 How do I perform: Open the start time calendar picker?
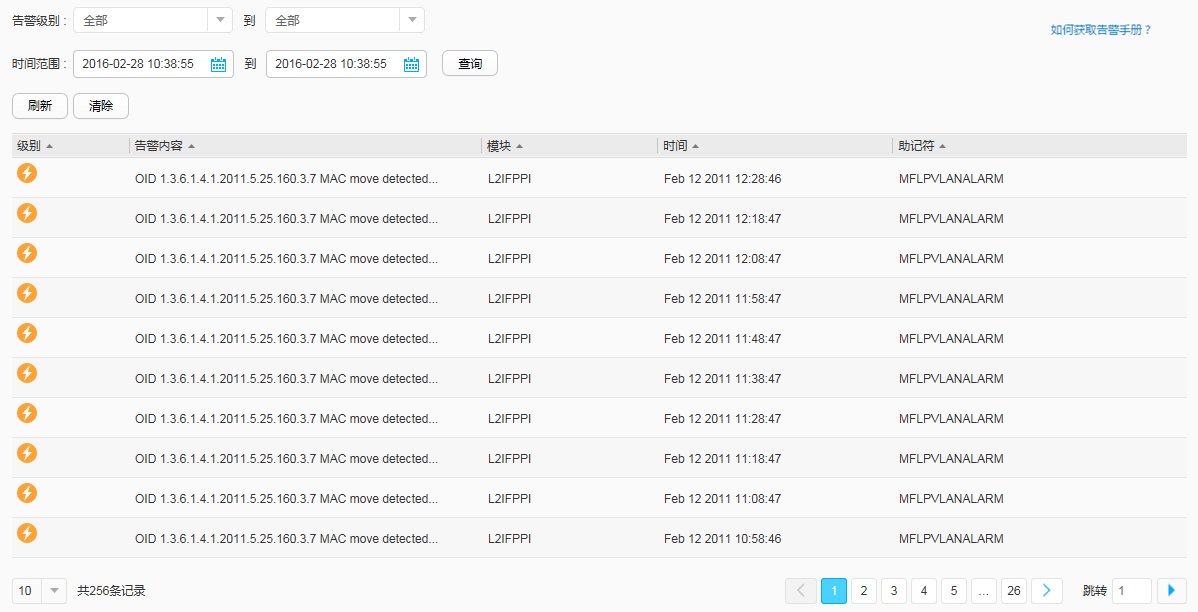(219, 64)
